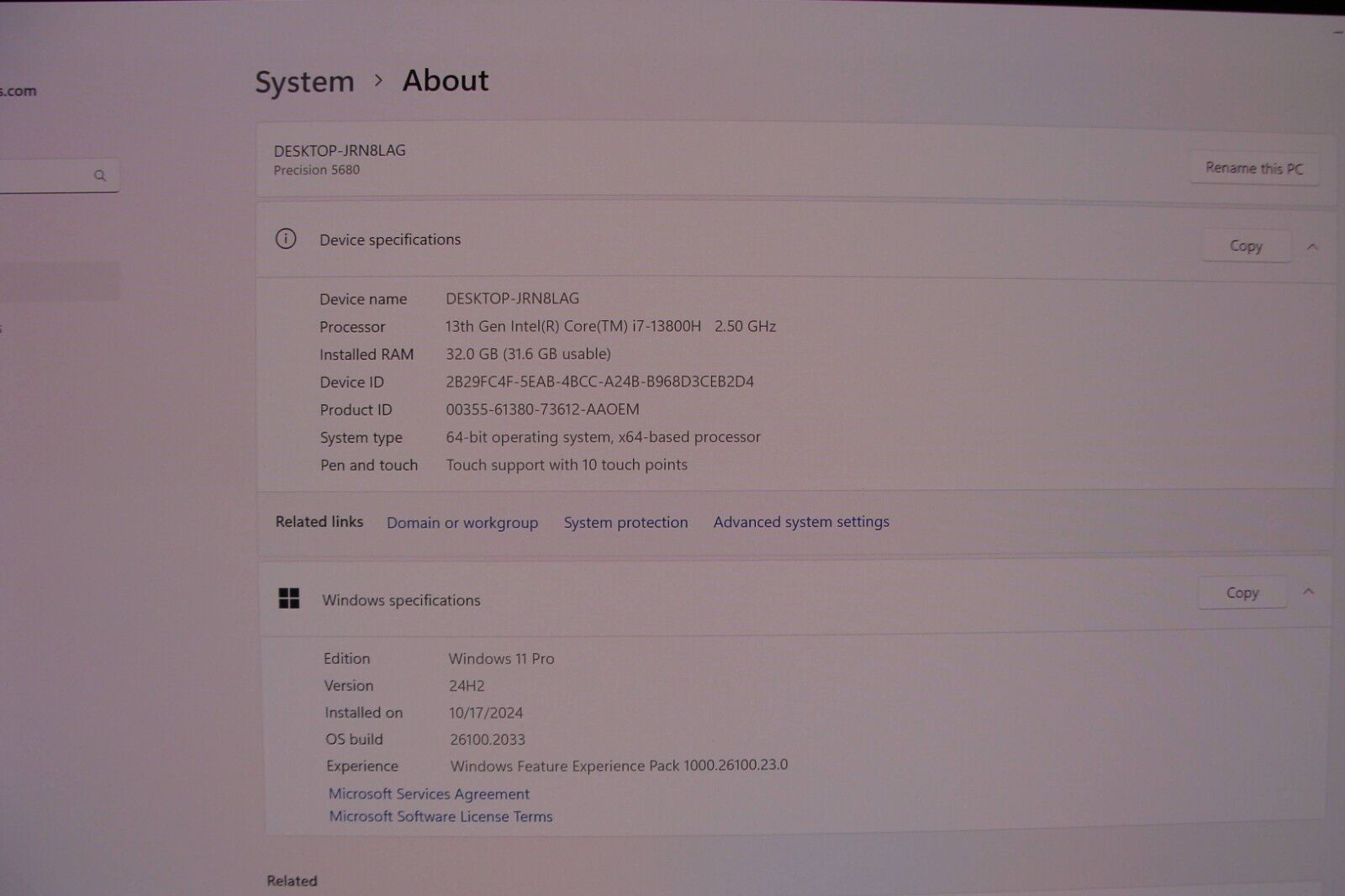Viewport: 1345px width, 896px height.
Task: Select the Windows 11 Pro value
Action: pyautogui.click(x=501, y=659)
